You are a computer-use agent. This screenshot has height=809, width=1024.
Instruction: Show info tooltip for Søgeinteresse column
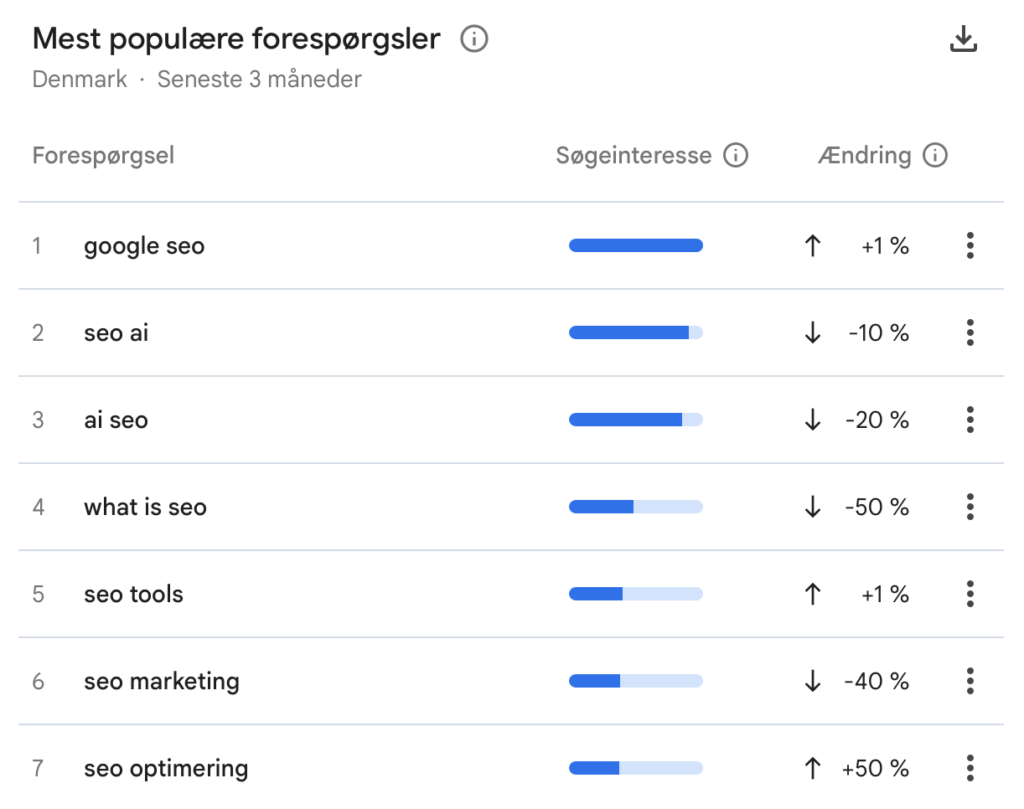[735, 155]
